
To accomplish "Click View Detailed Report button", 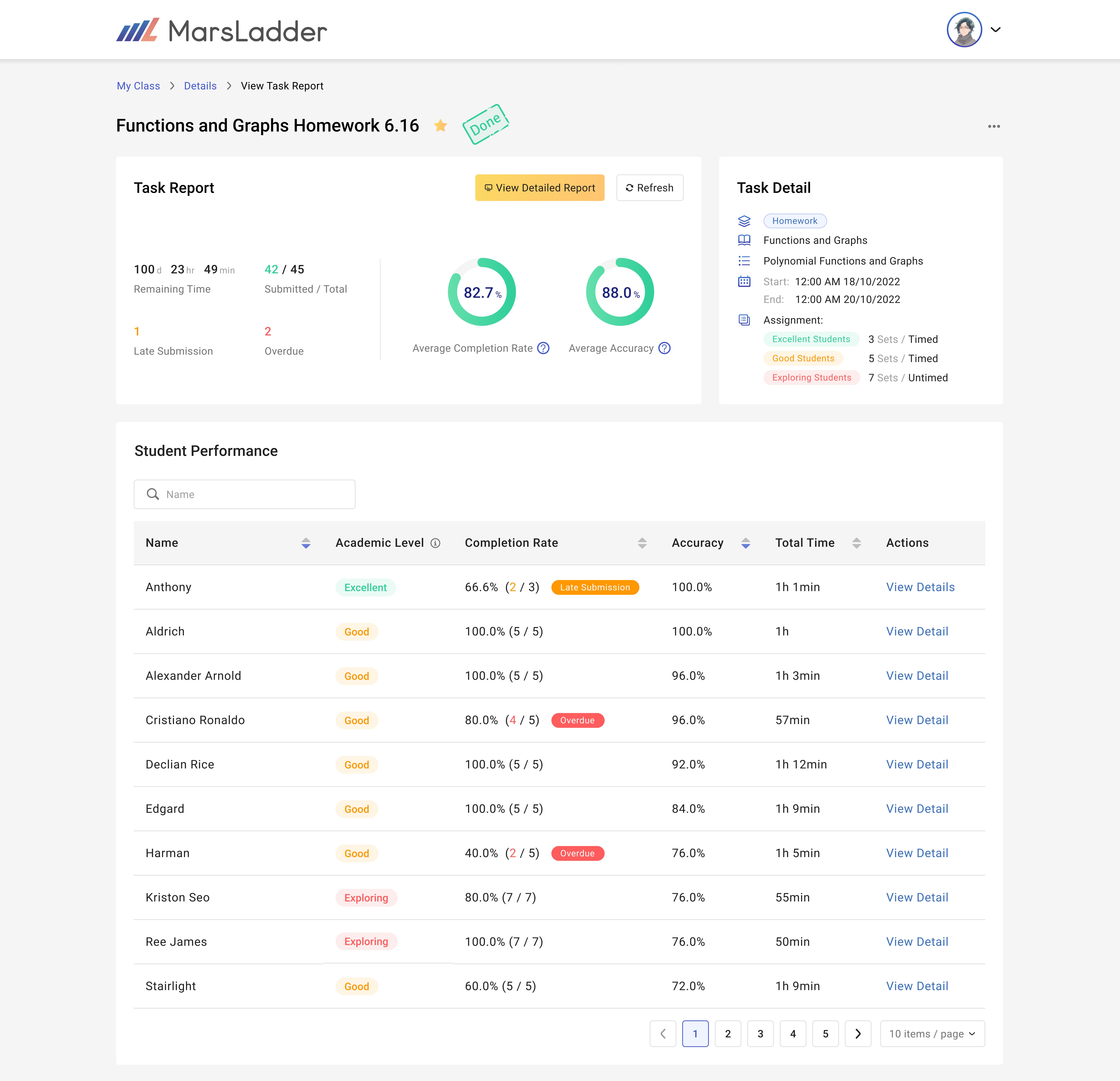I will click(x=539, y=187).
